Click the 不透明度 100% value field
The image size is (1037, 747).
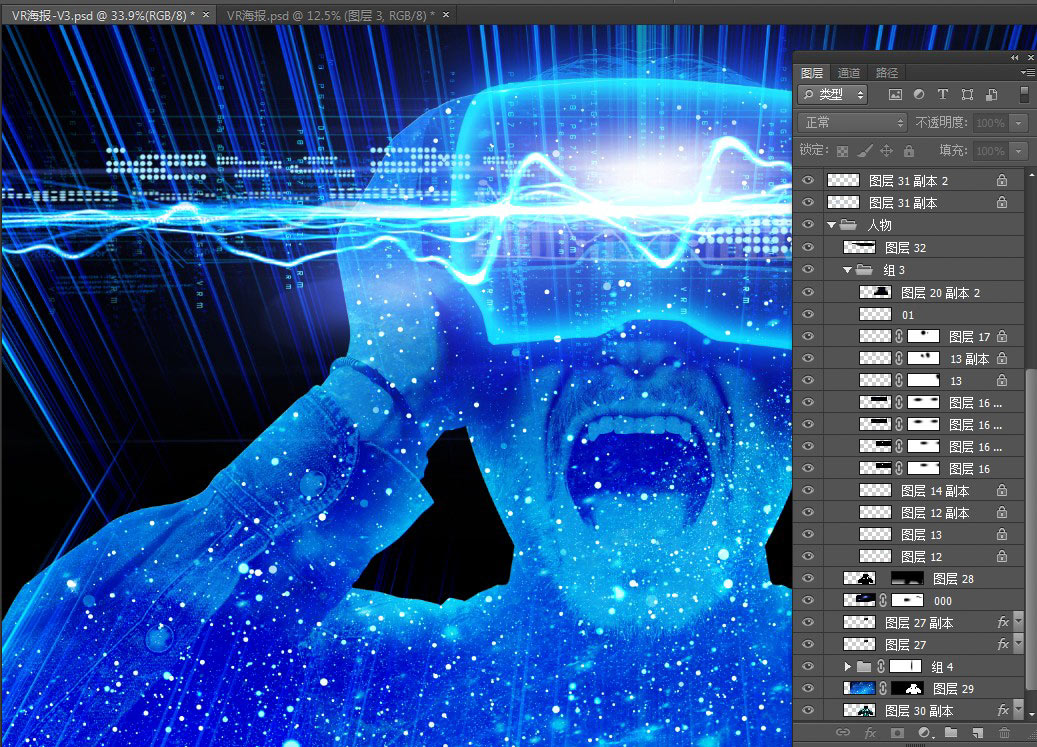[x=991, y=123]
